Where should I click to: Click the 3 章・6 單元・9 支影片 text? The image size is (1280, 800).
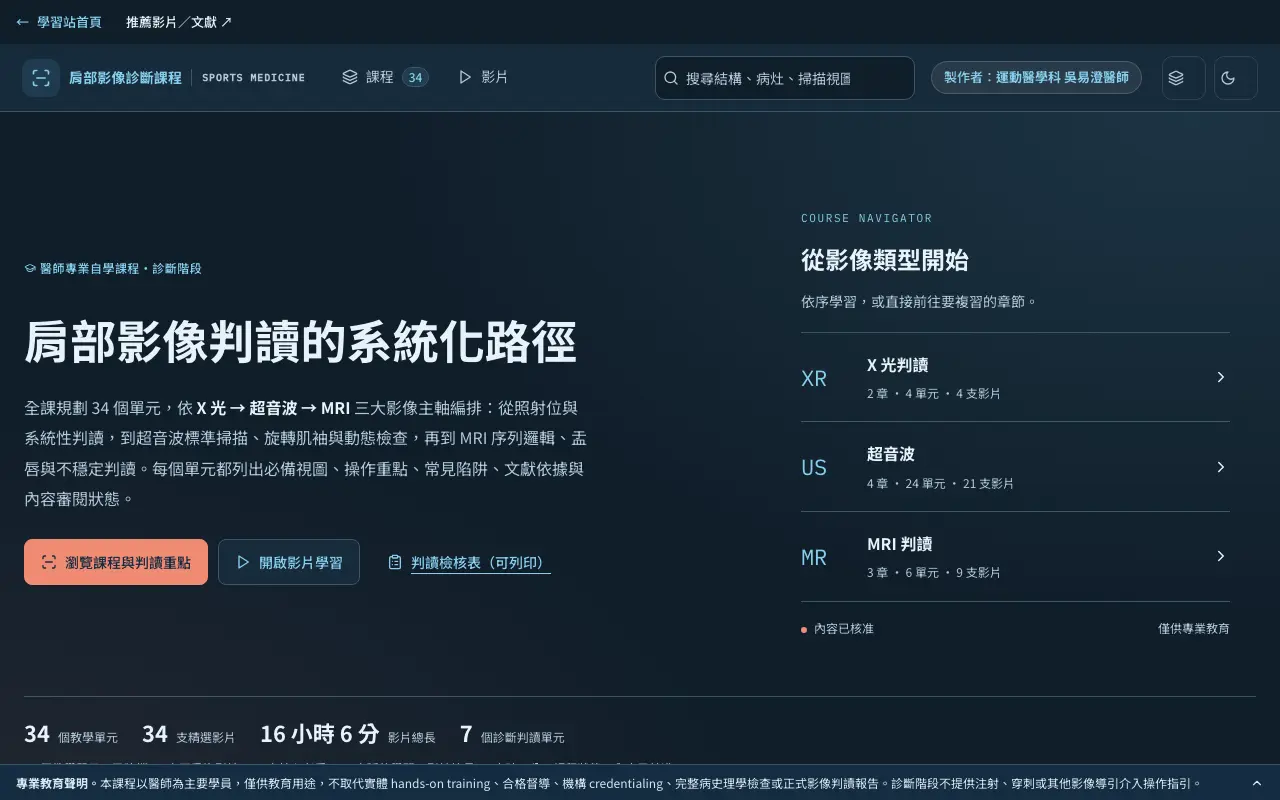click(934, 573)
